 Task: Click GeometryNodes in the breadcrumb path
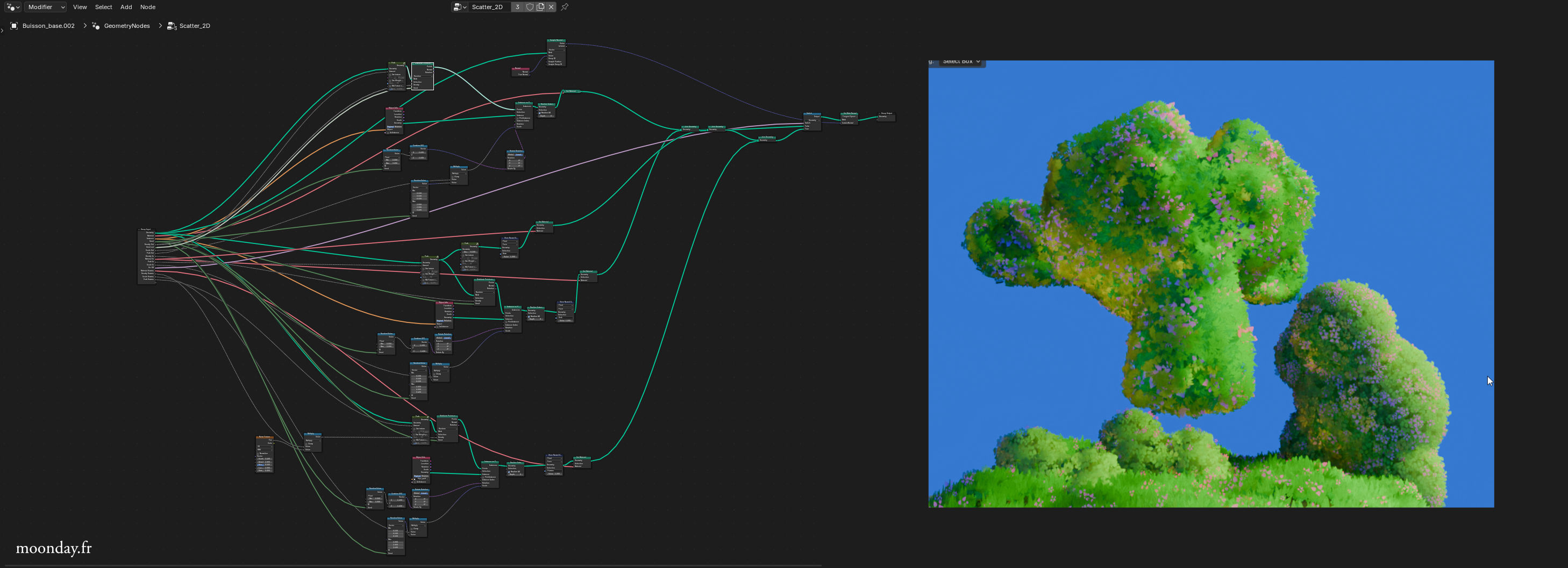[126, 26]
